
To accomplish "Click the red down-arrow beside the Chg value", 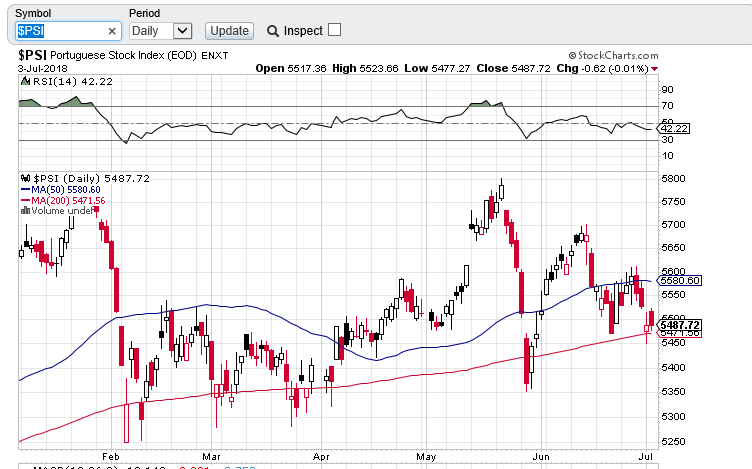I will pyautogui.click(x=655, y=69).
